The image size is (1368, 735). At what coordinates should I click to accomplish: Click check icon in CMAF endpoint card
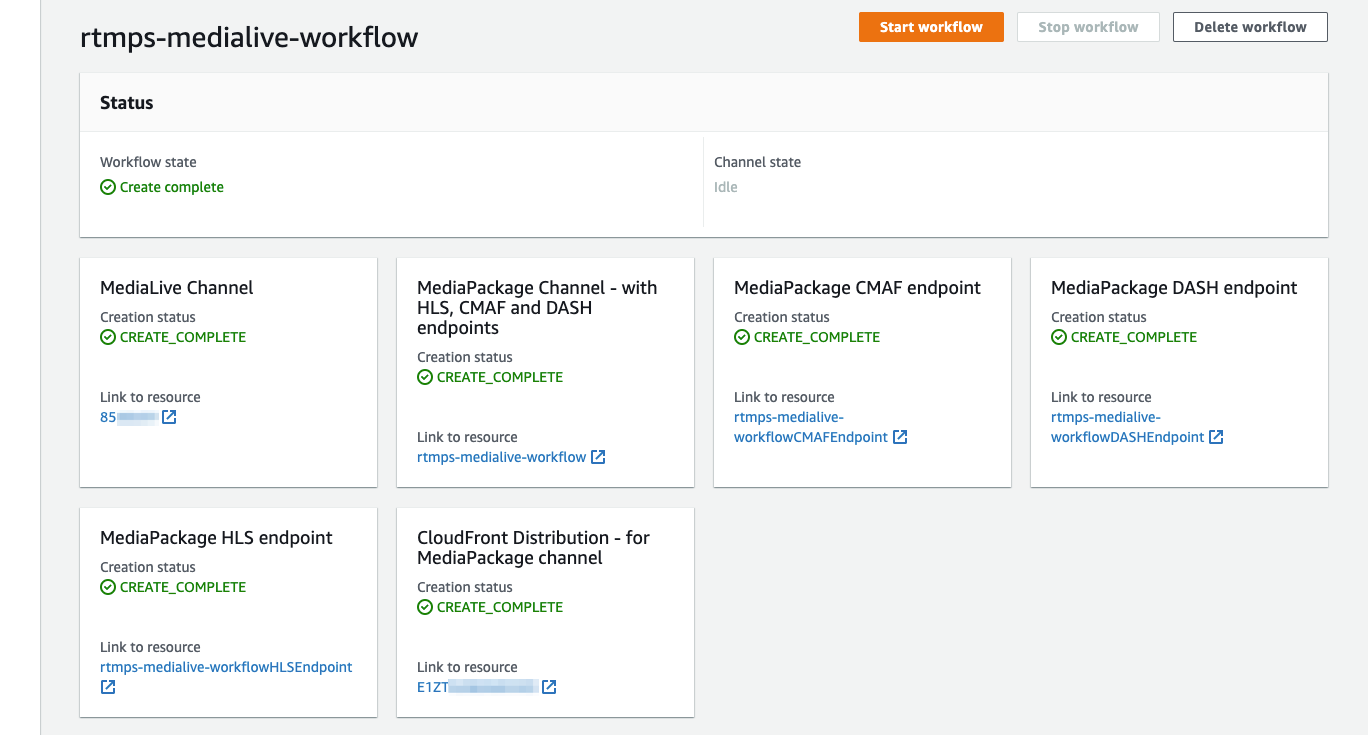[742, 337]
